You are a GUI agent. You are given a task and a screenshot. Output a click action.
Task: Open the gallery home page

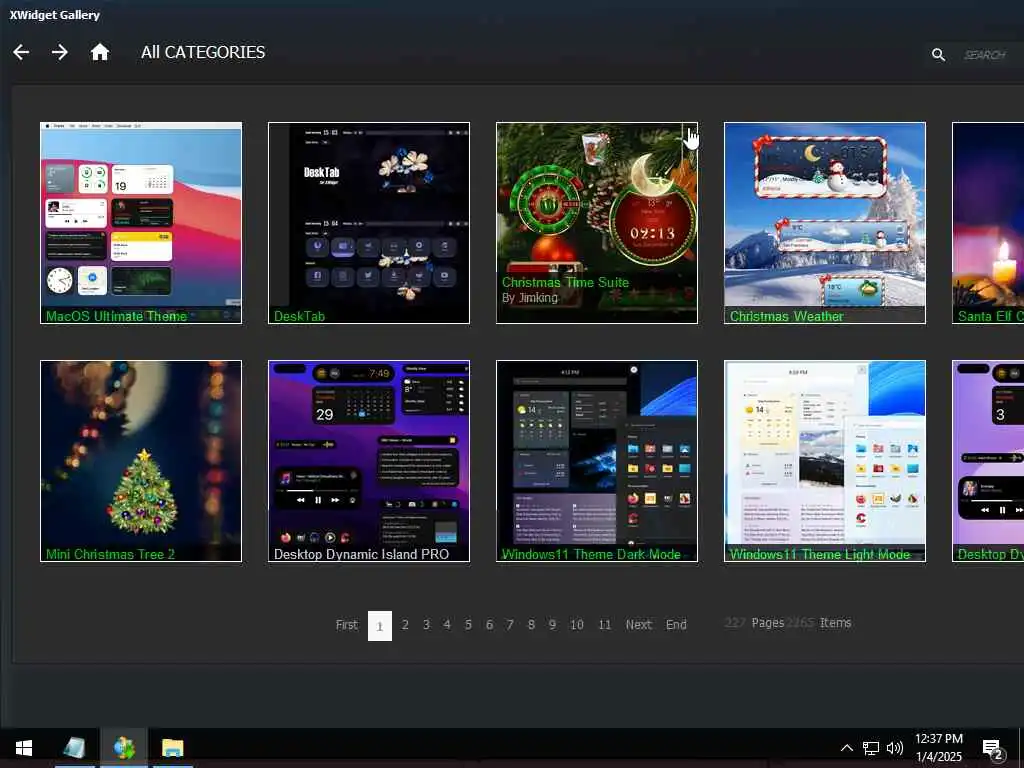(99, 52)
